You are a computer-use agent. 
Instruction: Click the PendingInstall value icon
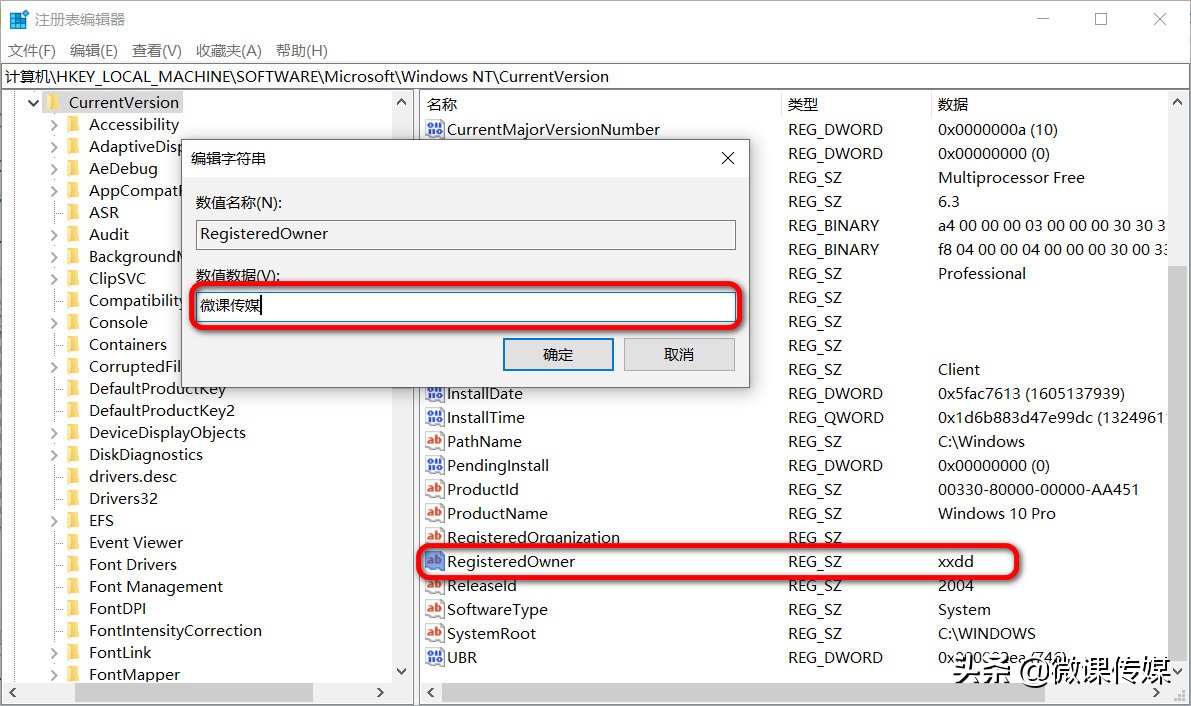click(x=434, y=465)
